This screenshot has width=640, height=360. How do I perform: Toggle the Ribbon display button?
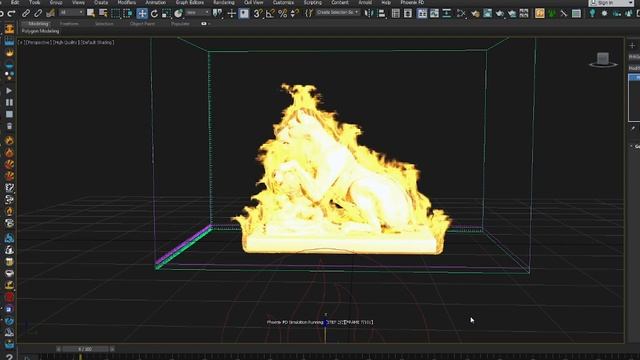[422, 13]
